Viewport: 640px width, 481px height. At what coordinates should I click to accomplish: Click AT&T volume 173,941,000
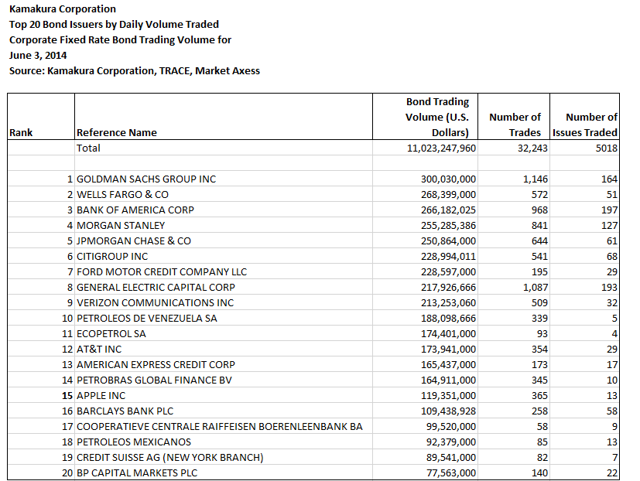449,350
